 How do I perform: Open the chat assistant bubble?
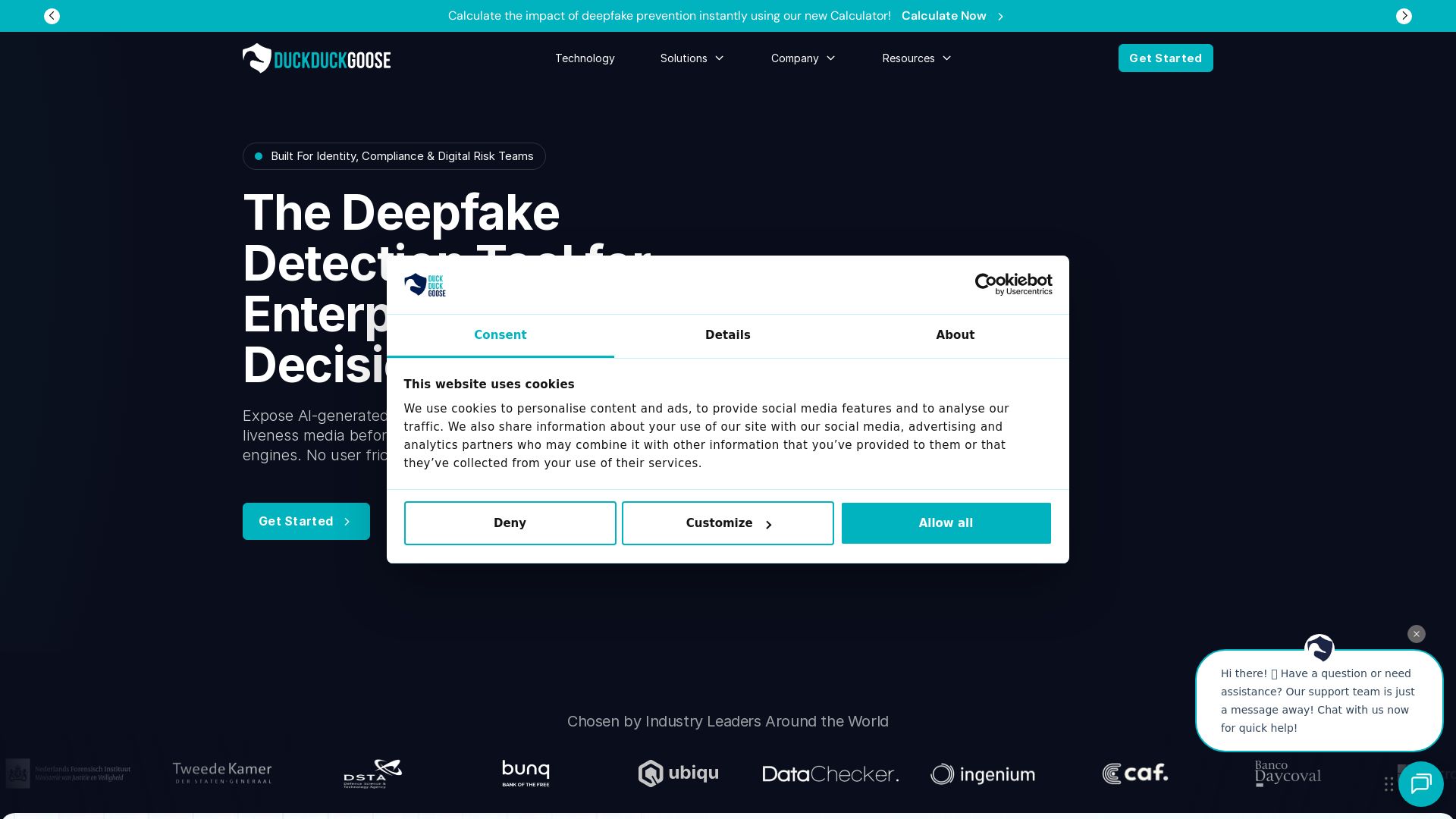pyautogui.click(x=1420, y=784)
